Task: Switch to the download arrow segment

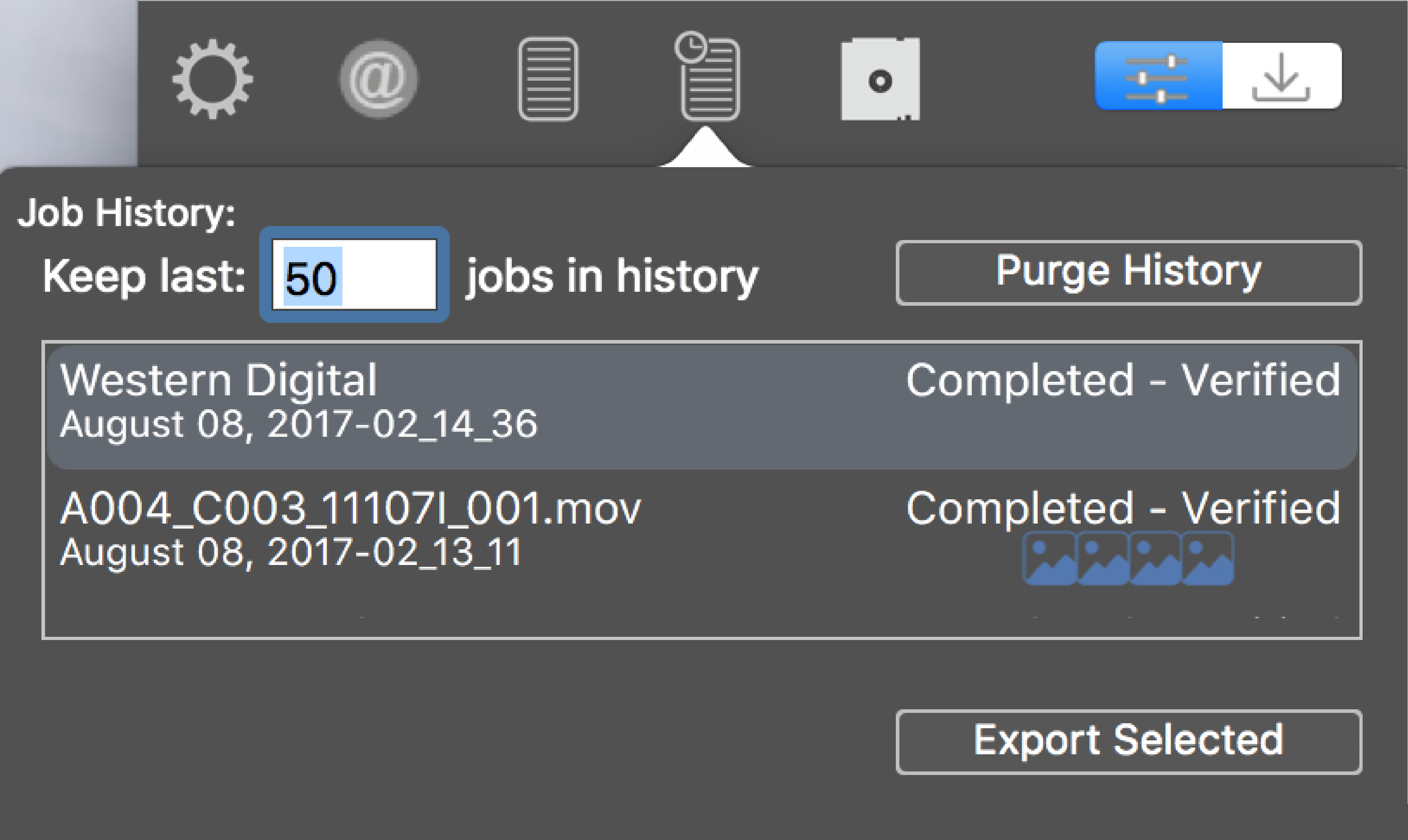Action: point(1282,75)
